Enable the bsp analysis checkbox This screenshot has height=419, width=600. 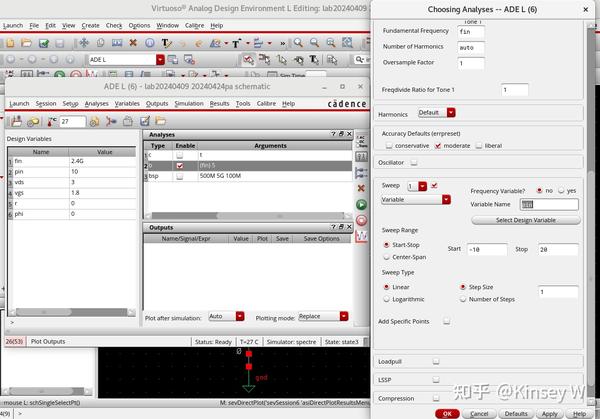coord(179,176)
